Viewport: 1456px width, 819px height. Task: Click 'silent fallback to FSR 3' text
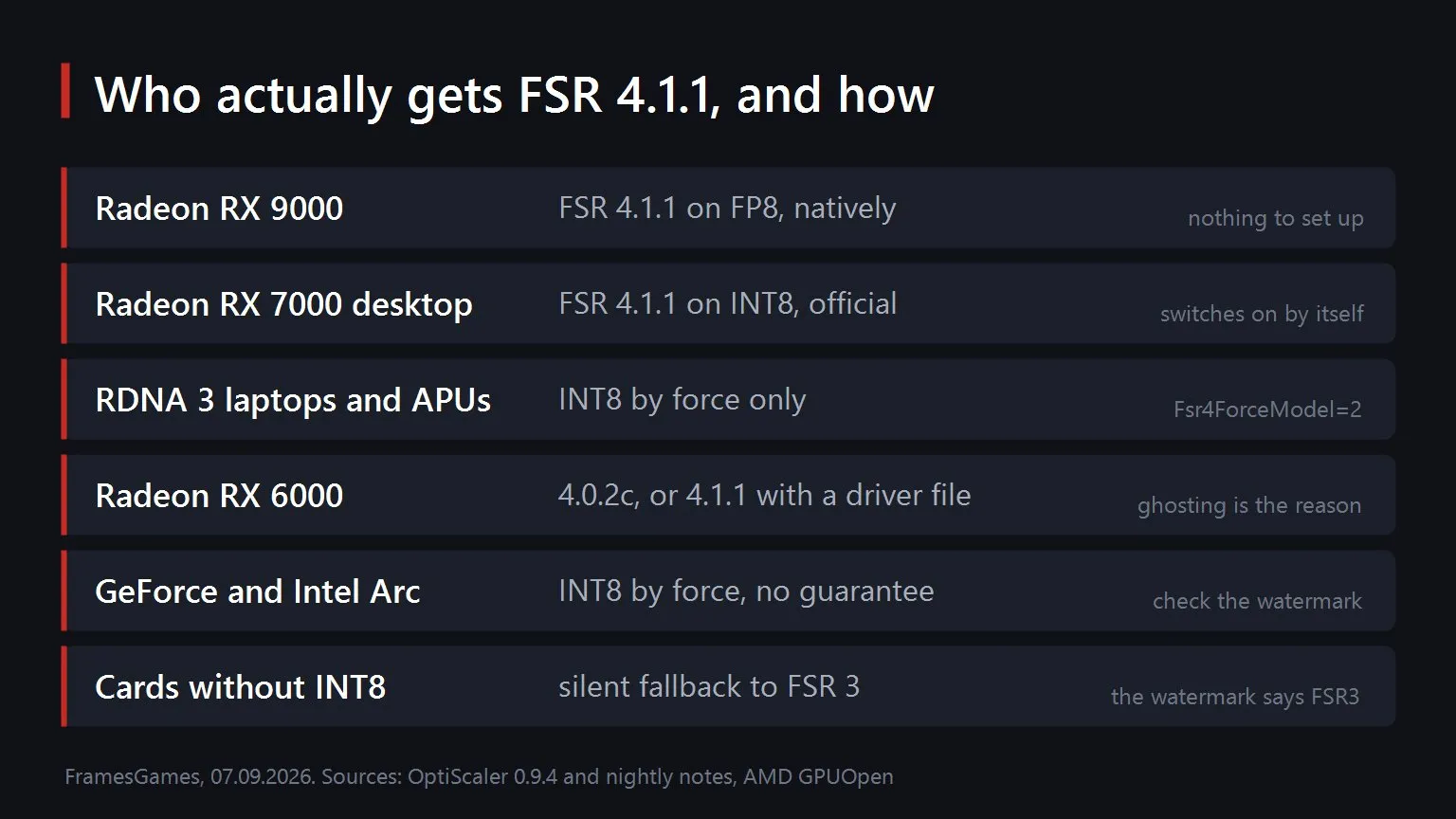coord(709,686)
